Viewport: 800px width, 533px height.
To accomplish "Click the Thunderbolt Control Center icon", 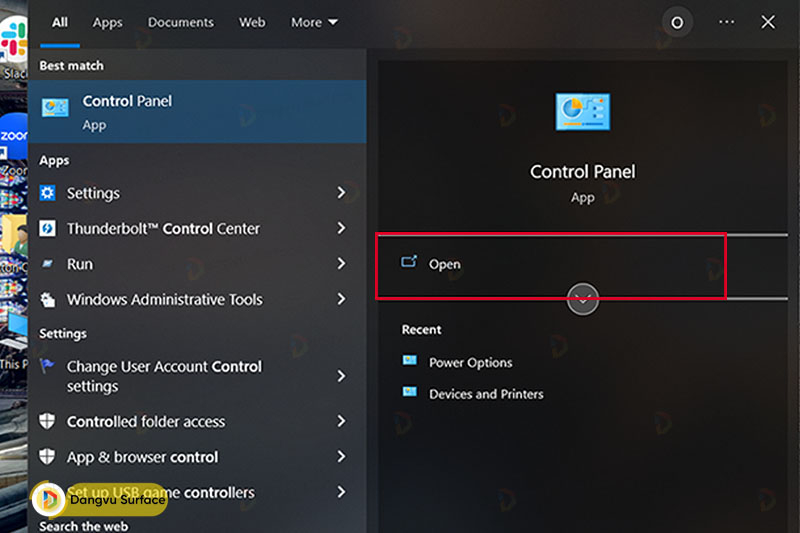I will pyautogui.click(x=47, y=229).
